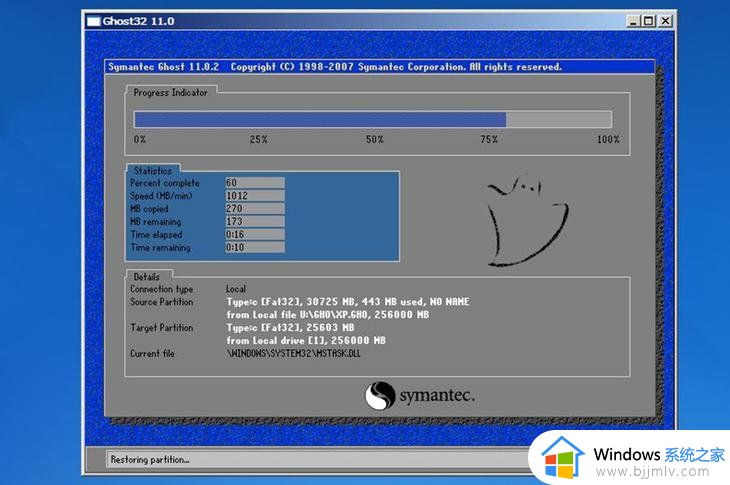Click the Percent complete label
This screenshot has height=485, width=730.
click(165, 183)
